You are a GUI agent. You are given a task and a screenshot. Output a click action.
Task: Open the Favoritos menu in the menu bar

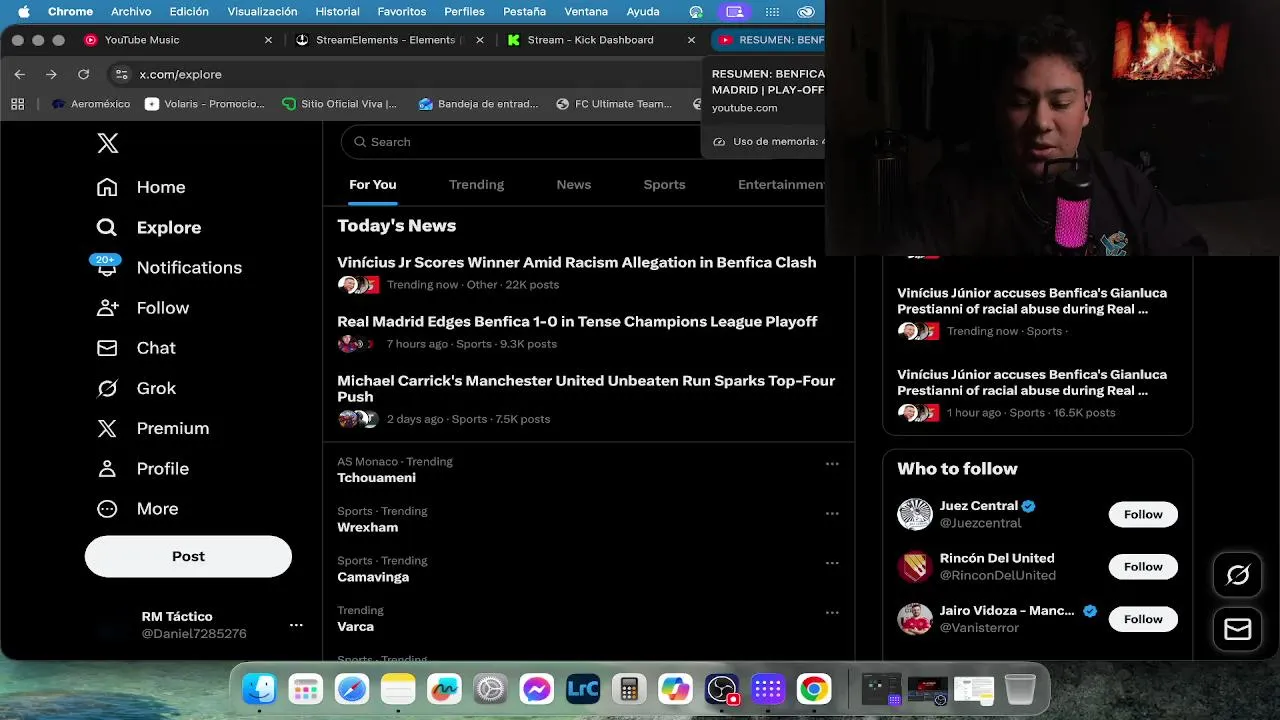[401, 12]
